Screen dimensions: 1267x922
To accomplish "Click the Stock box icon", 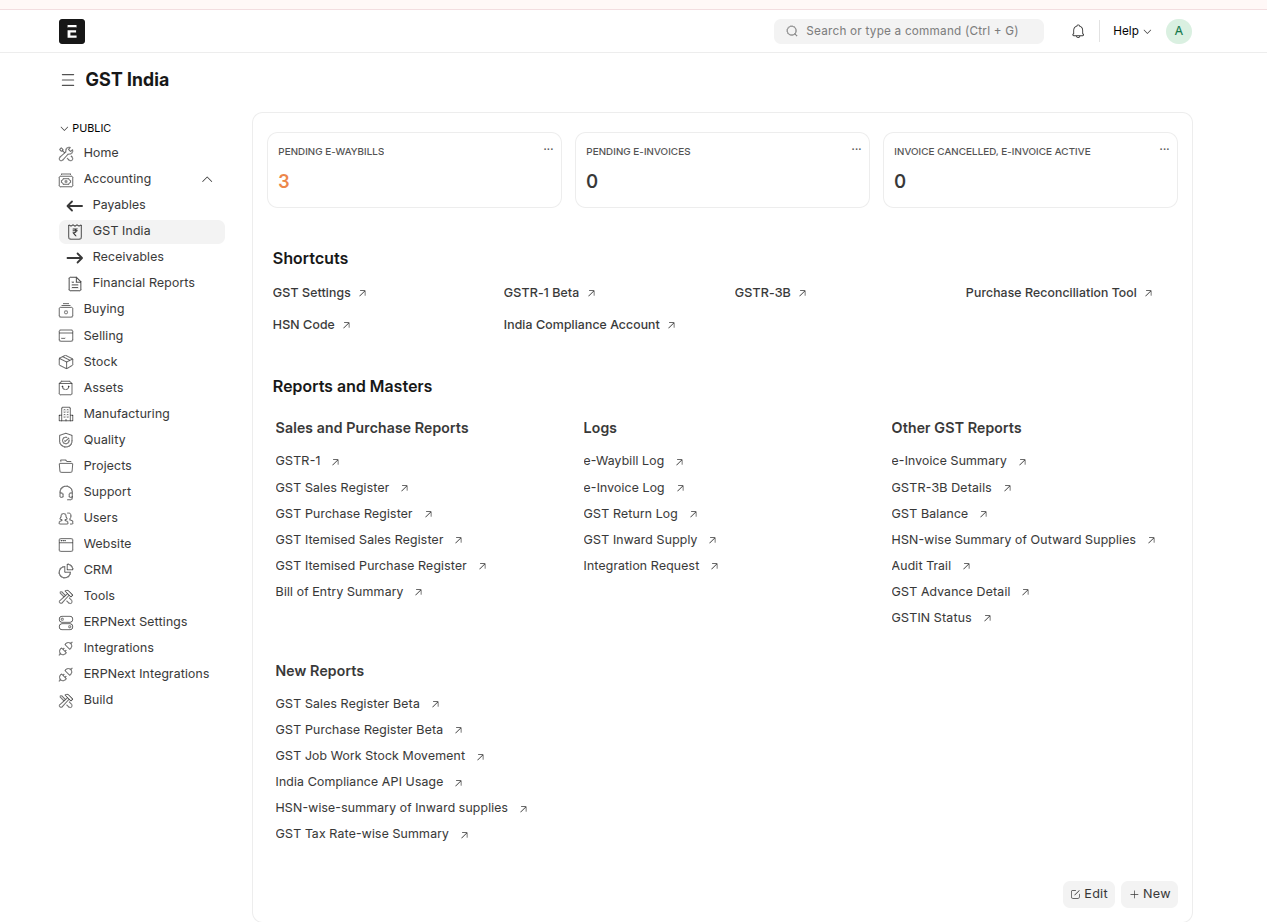I will click(x=66, y=362).
